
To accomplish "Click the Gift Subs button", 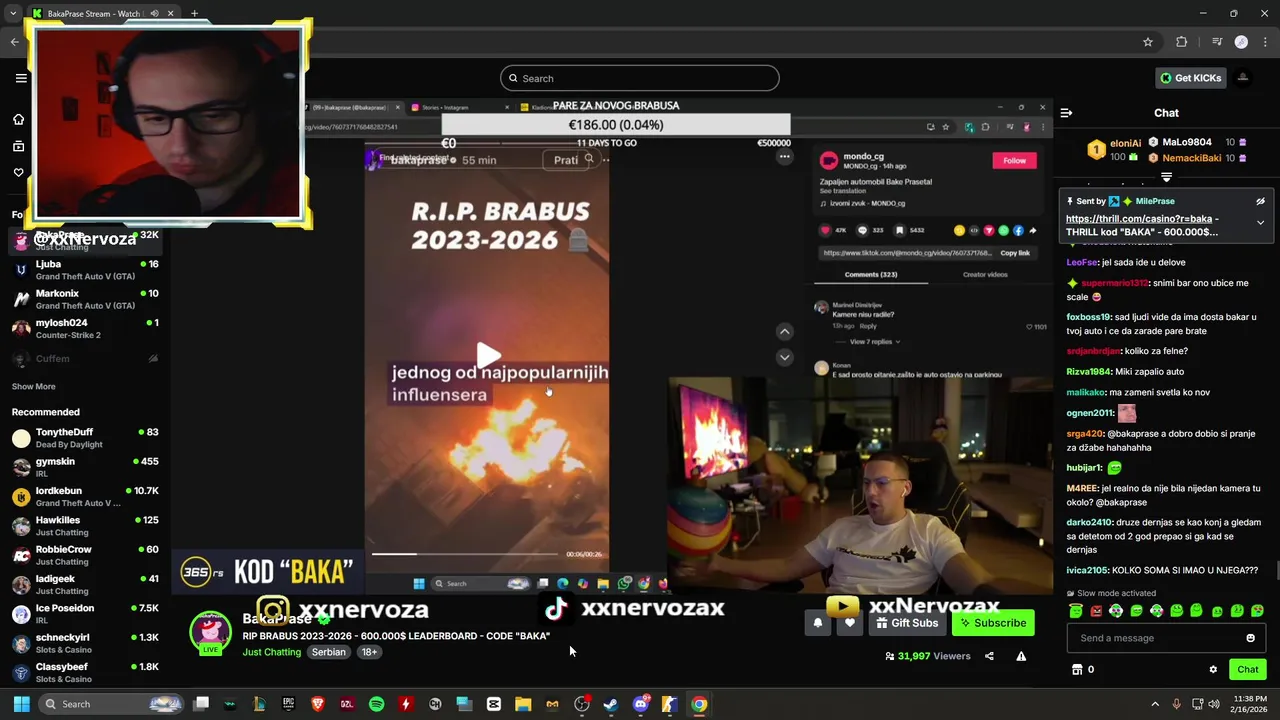I will [907, 623].
